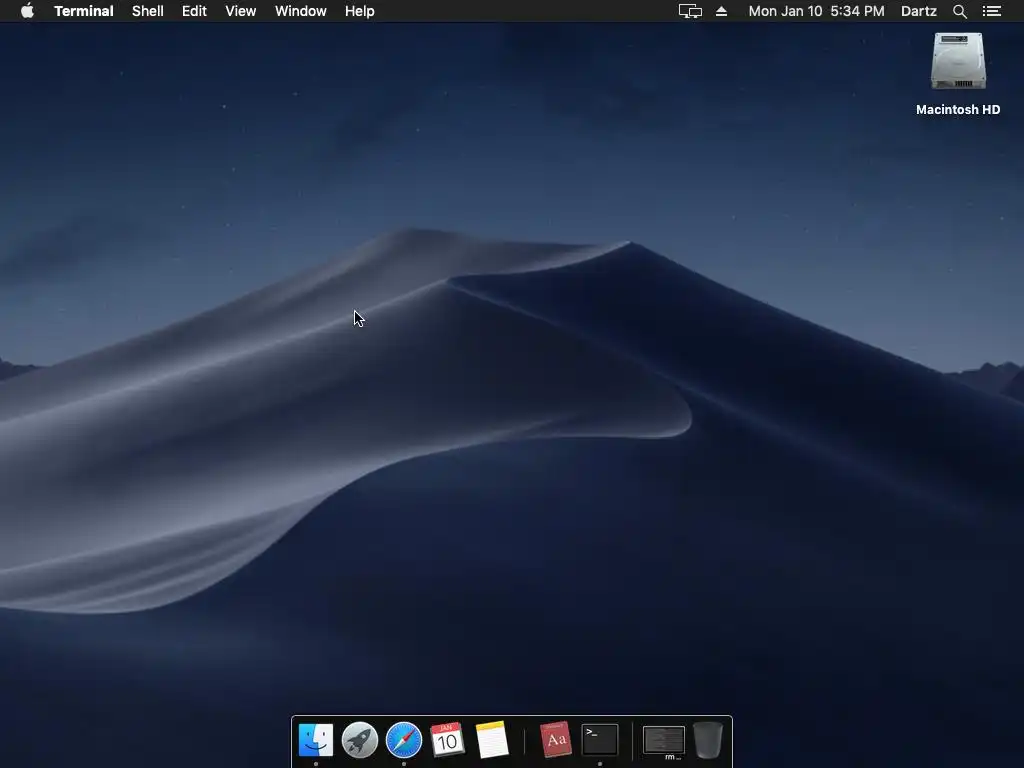Open the Help menu

click(360, 11)
